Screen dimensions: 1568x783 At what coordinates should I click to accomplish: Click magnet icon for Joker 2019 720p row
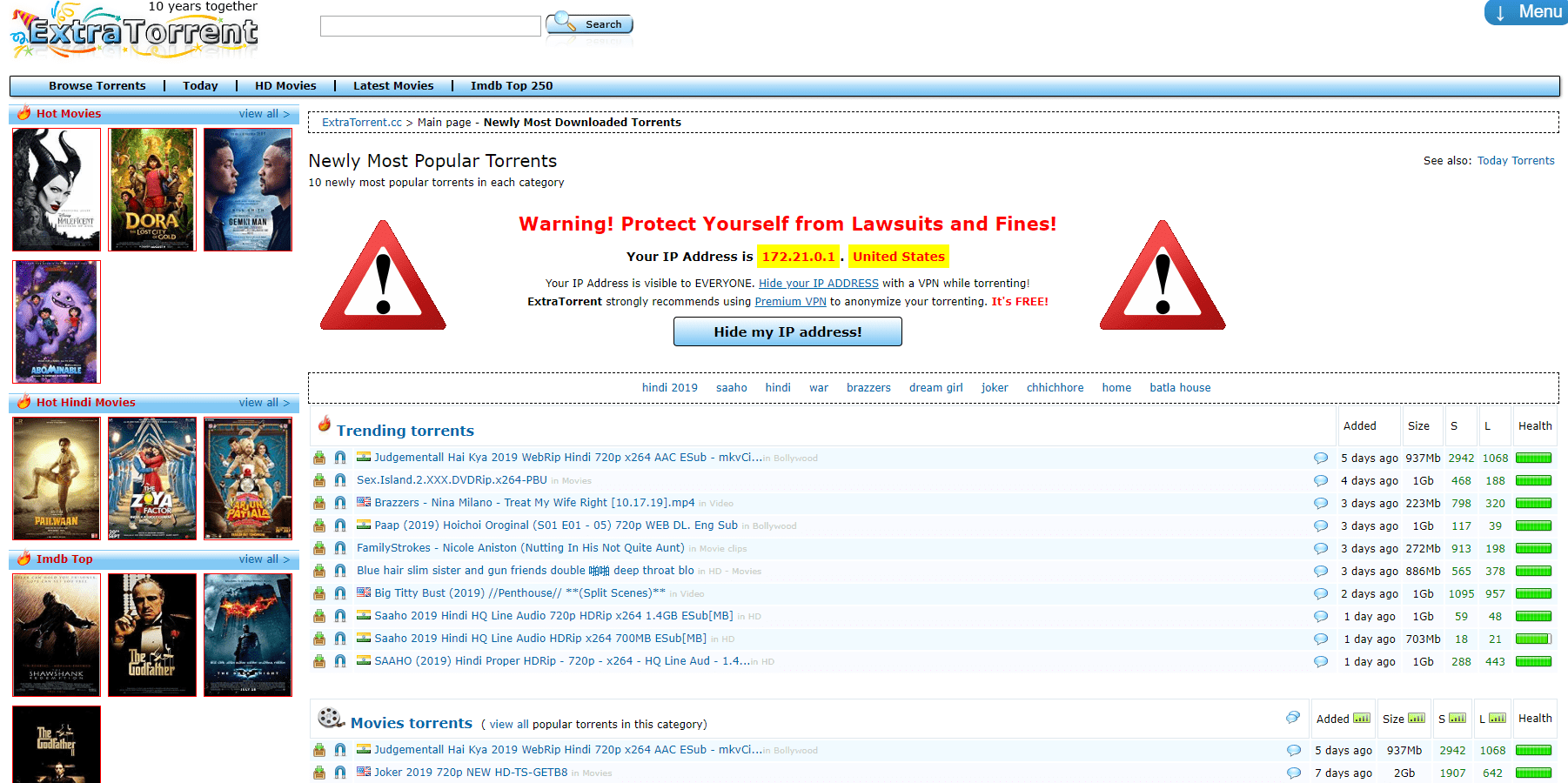click(x=340, y=773)
